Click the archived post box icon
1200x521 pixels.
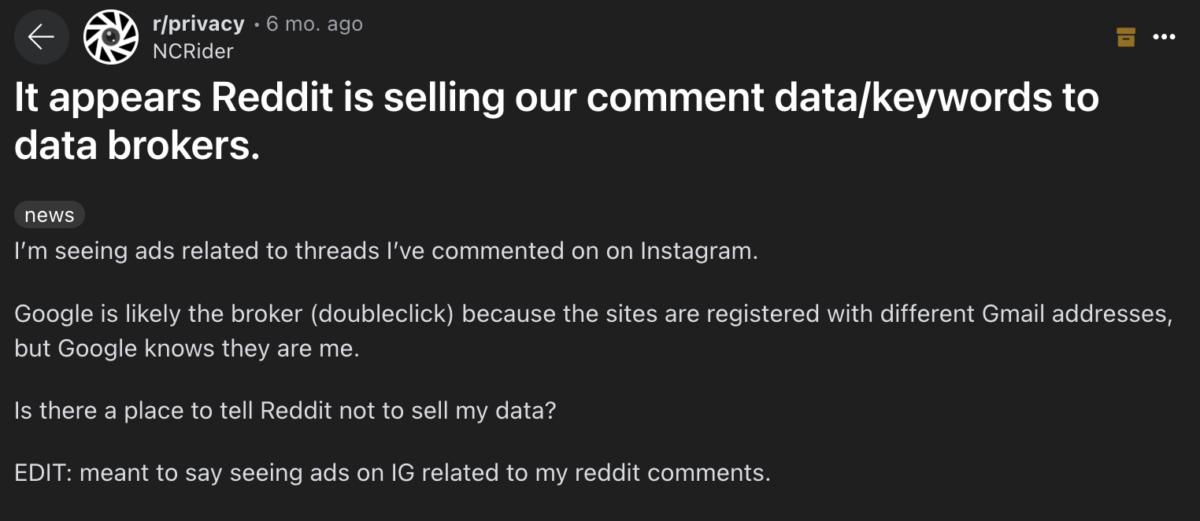point(1126,37)
